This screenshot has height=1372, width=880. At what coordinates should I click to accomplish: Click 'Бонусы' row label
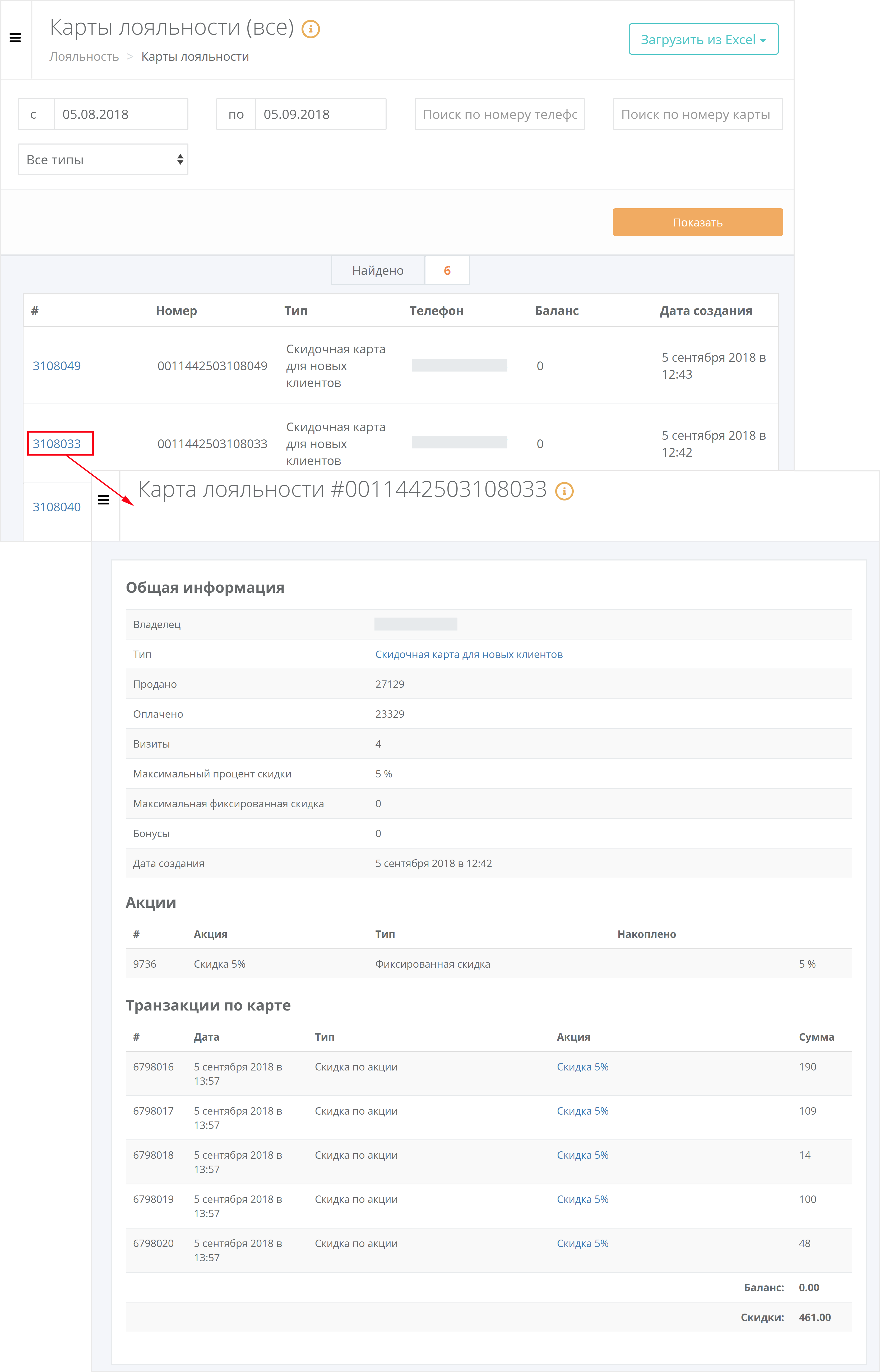(151, 833)
